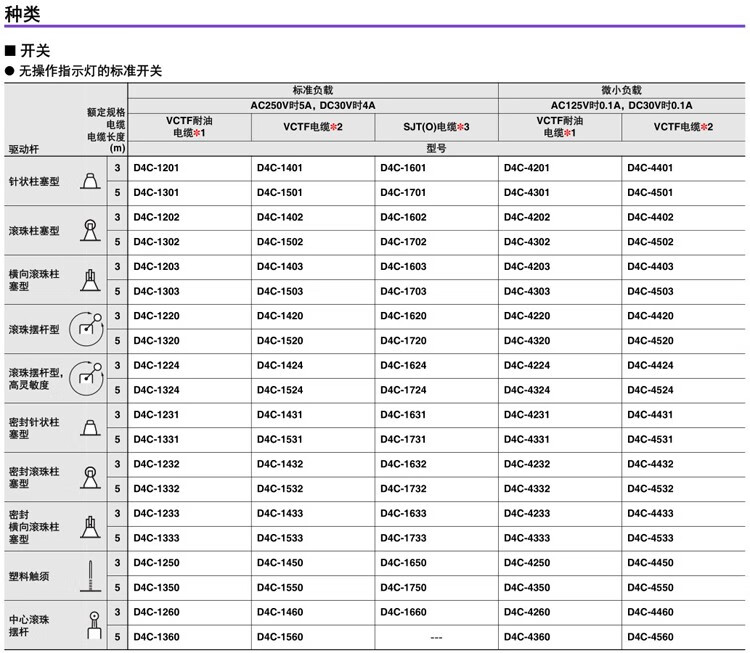Click the sealed pin plunger icon
Image resolution: width=750 pixels, height=653 pixels.
(x=90, y=428)
